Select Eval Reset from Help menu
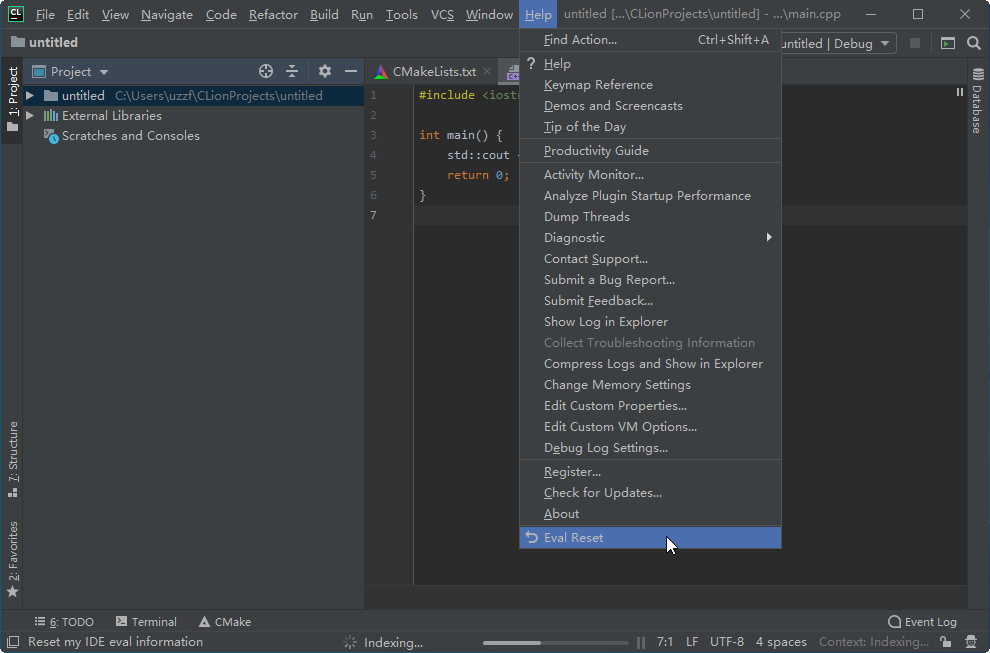Screen dimensions: 990x653 573,538
